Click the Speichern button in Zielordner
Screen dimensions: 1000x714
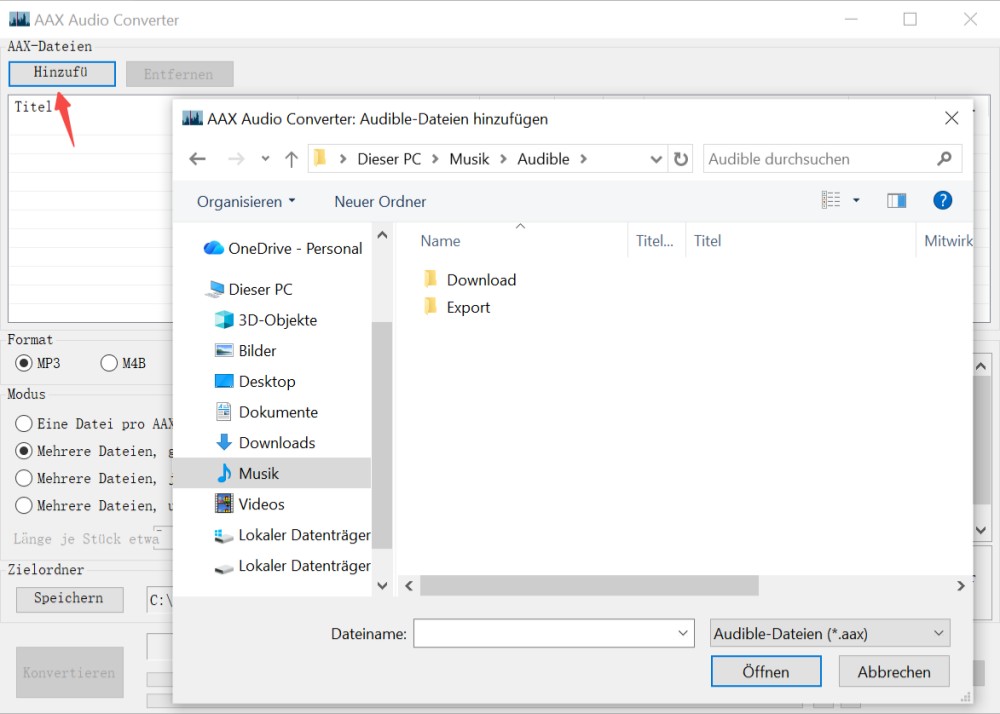70,599
